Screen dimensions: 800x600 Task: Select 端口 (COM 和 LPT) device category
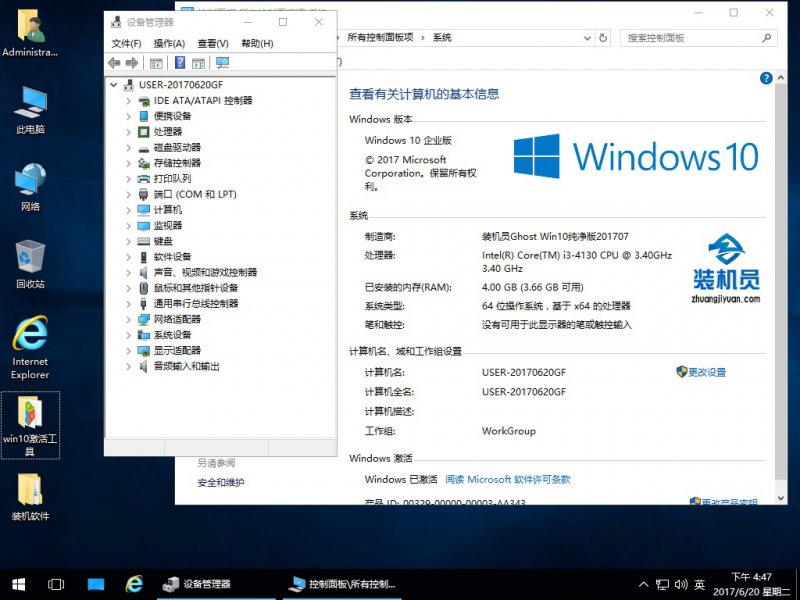point(194,194)
